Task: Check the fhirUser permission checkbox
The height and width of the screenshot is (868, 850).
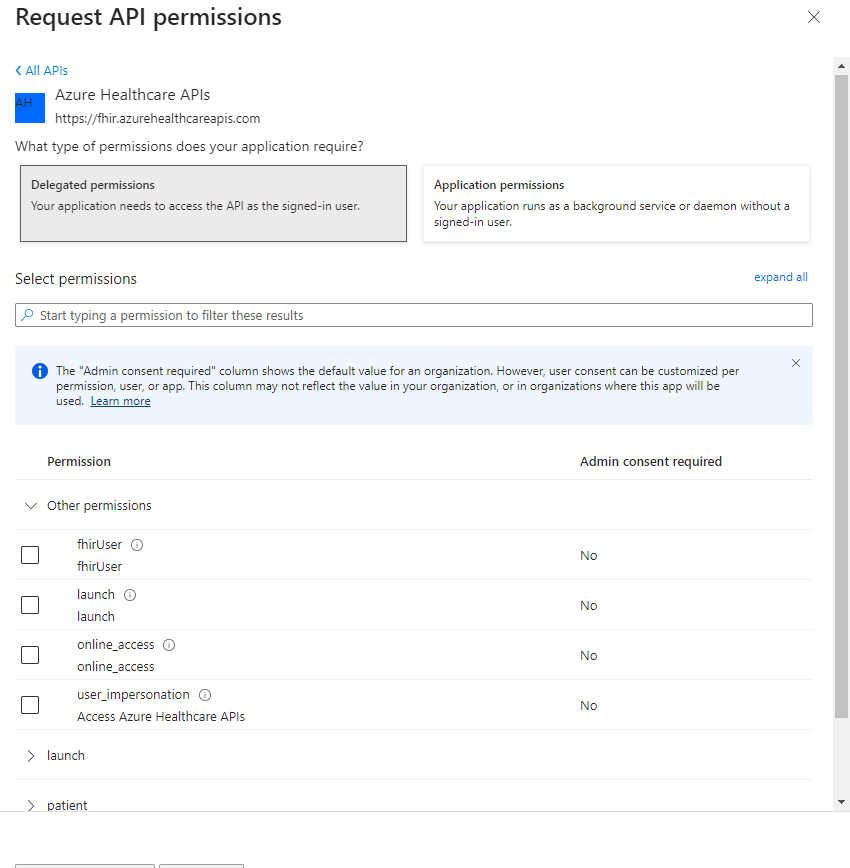Action: pos(30,554)
